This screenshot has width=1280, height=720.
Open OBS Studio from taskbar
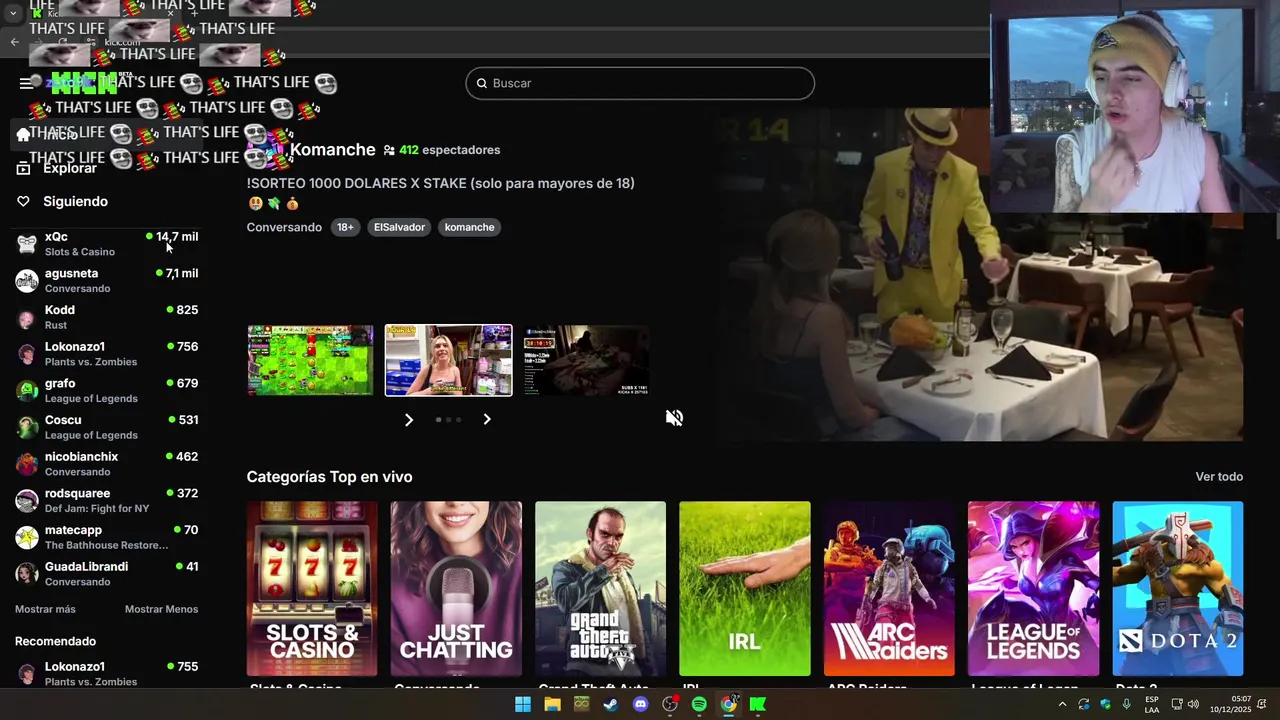point(670,704)
